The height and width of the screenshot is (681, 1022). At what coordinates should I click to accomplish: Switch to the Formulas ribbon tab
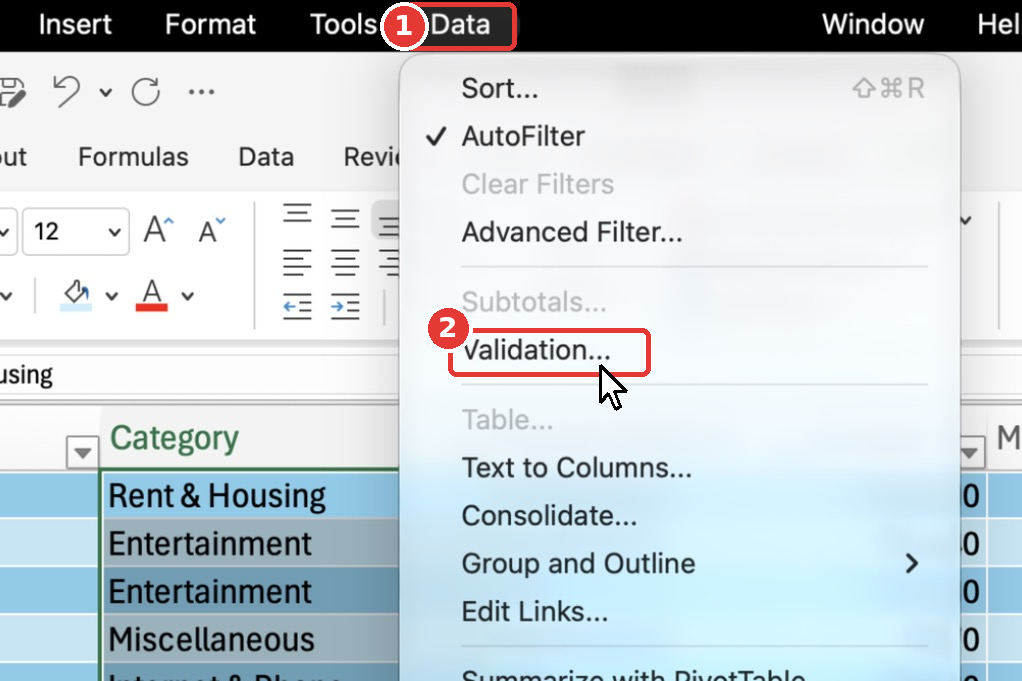(133, 157)
